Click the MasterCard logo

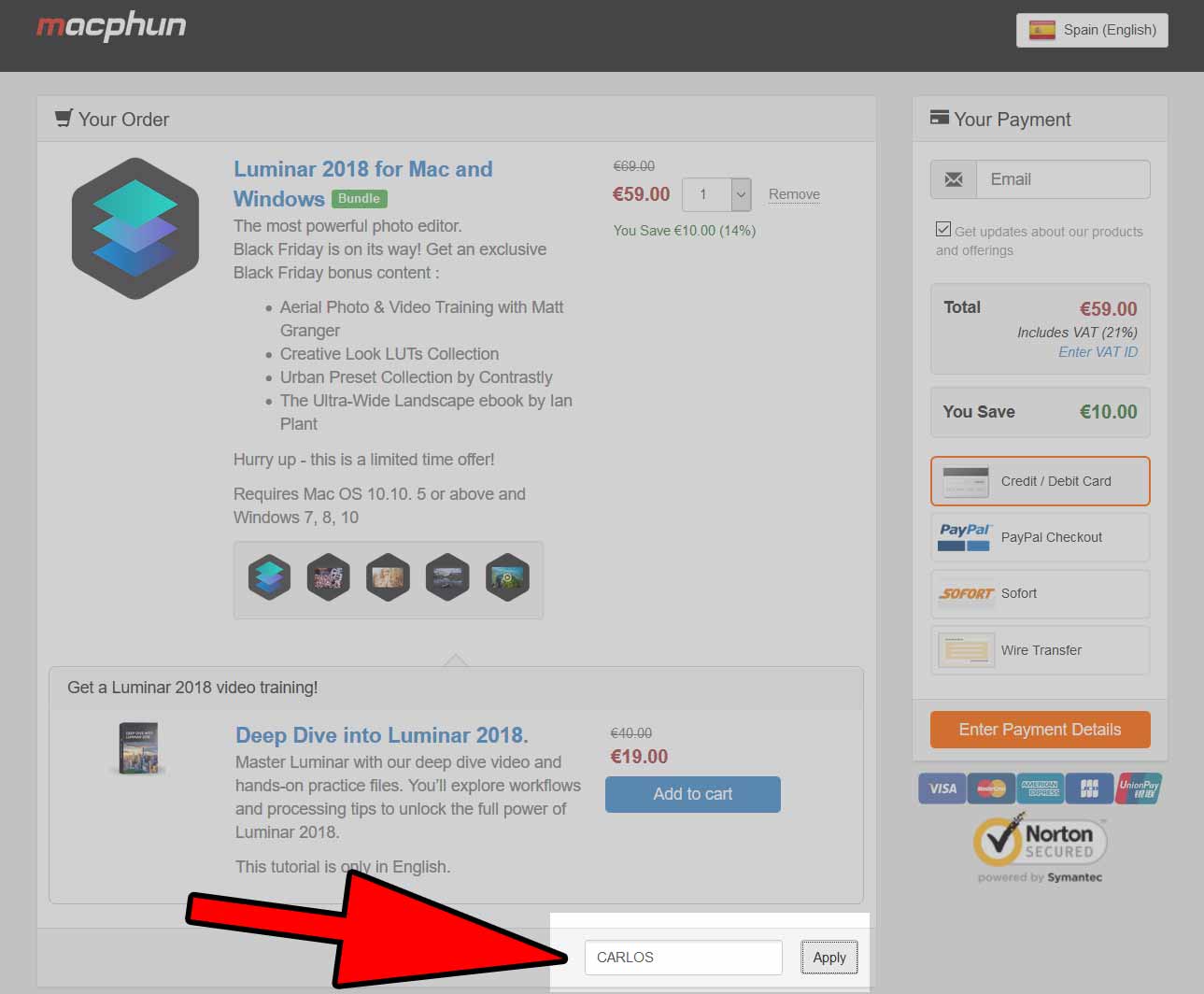991,788
